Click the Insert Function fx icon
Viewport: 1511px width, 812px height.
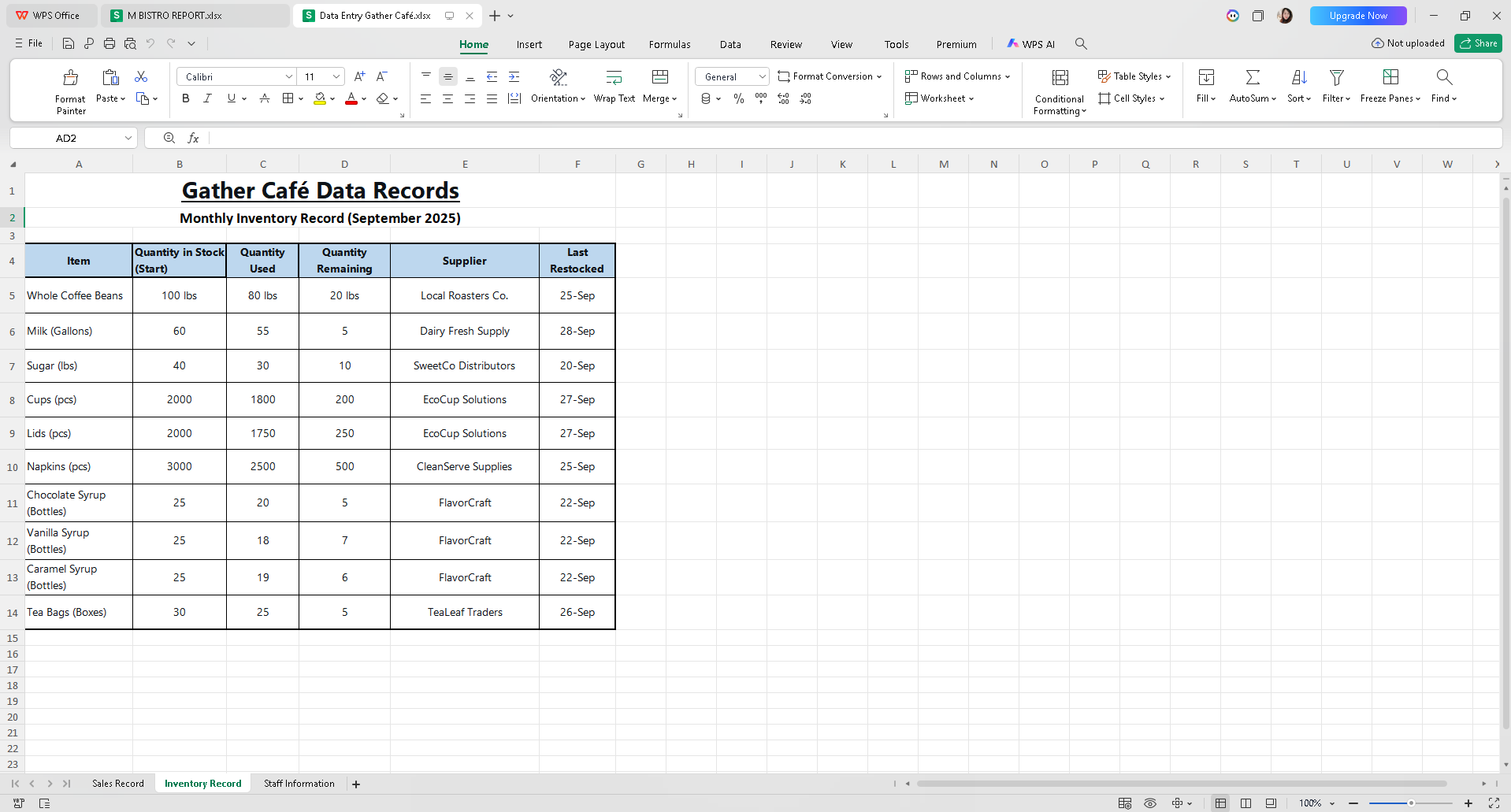(x=193, y=138)
